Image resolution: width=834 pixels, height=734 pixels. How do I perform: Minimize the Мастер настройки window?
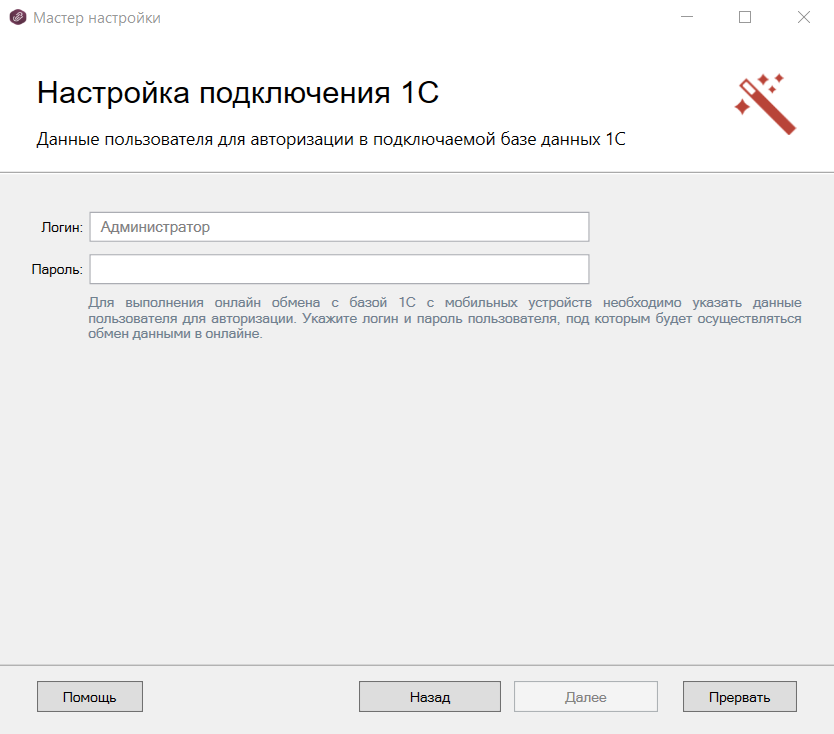(687, 17)
